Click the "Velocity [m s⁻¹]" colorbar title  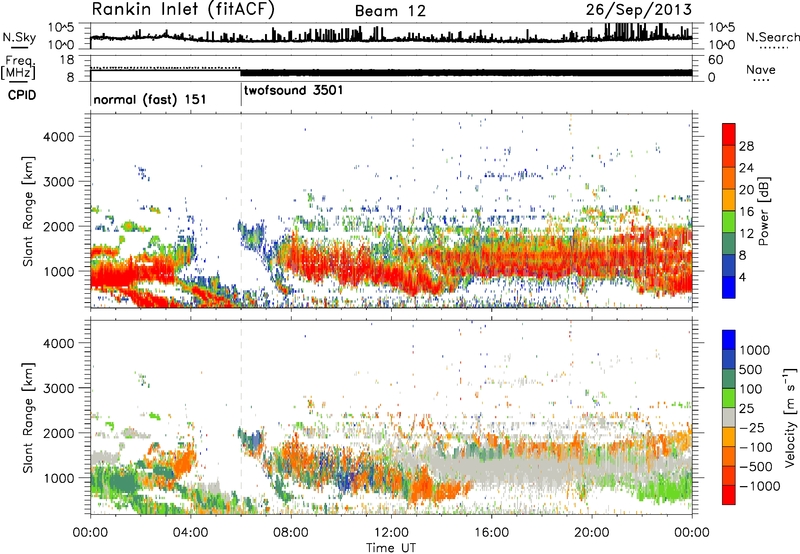click(x=790, y=417)
